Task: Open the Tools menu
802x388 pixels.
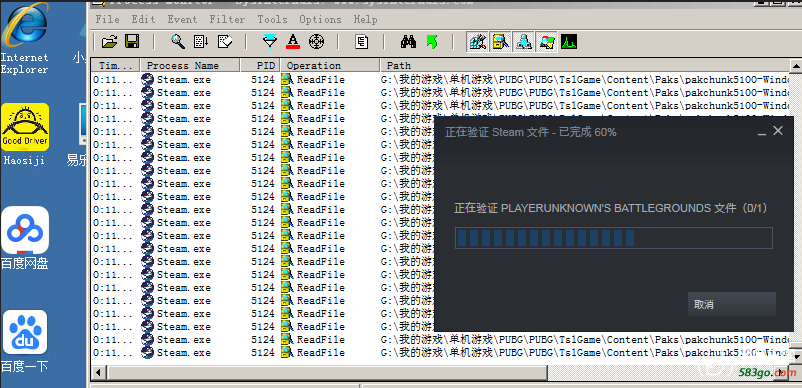Action: 272,19
